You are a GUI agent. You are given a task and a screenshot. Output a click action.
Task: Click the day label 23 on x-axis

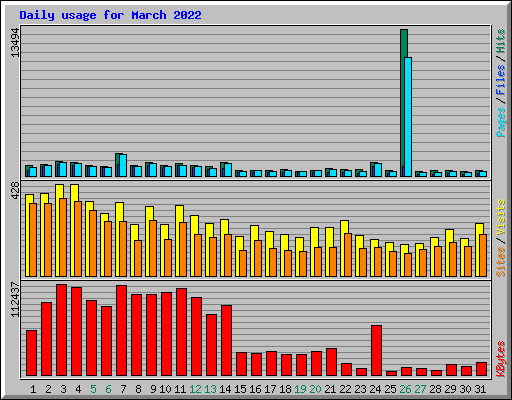(x=360, y=389)
